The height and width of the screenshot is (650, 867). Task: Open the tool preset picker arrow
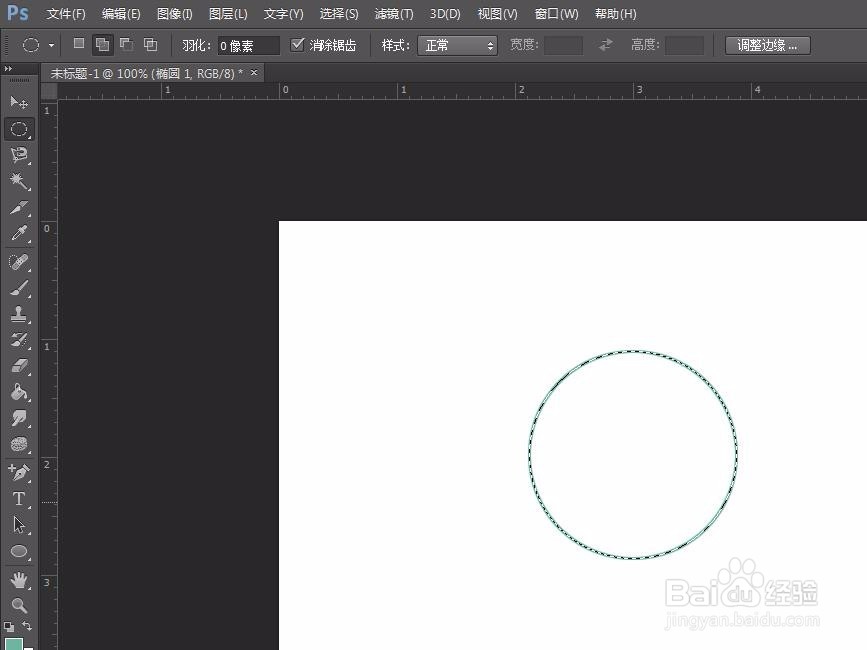coord(51,45)
